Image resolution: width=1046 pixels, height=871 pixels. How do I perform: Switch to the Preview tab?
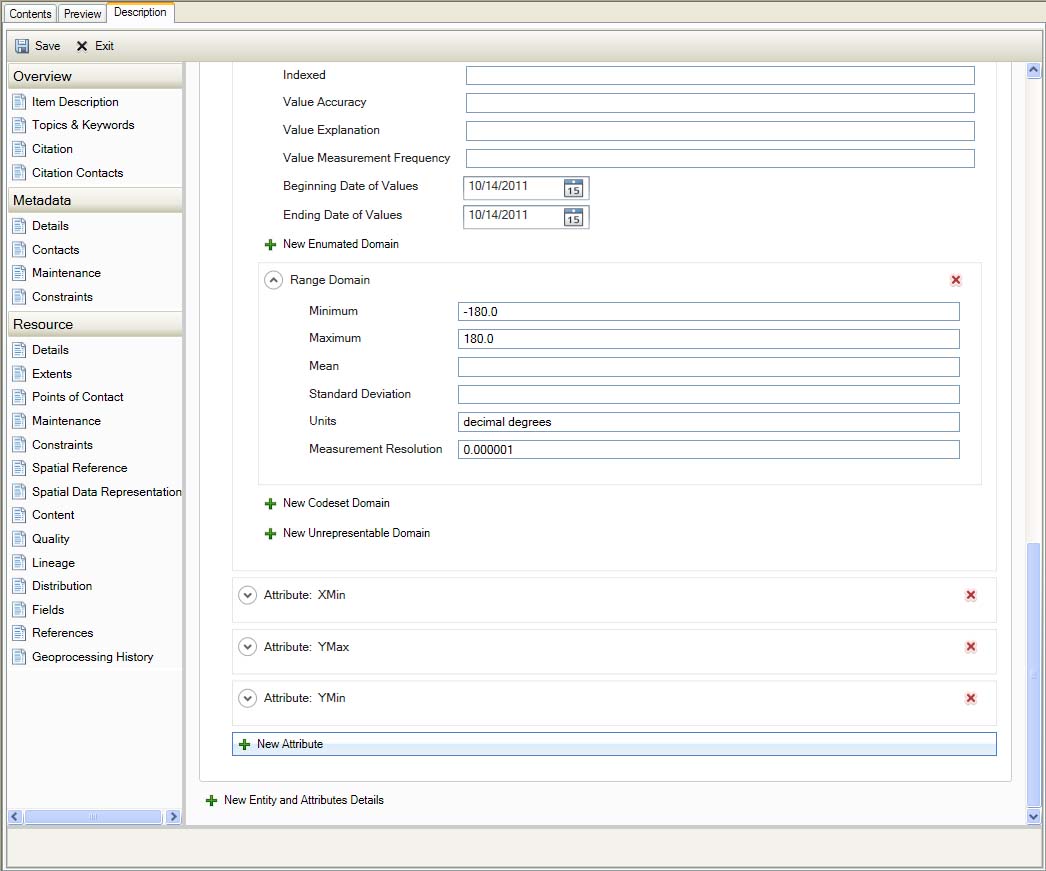[x=82, y=14]
